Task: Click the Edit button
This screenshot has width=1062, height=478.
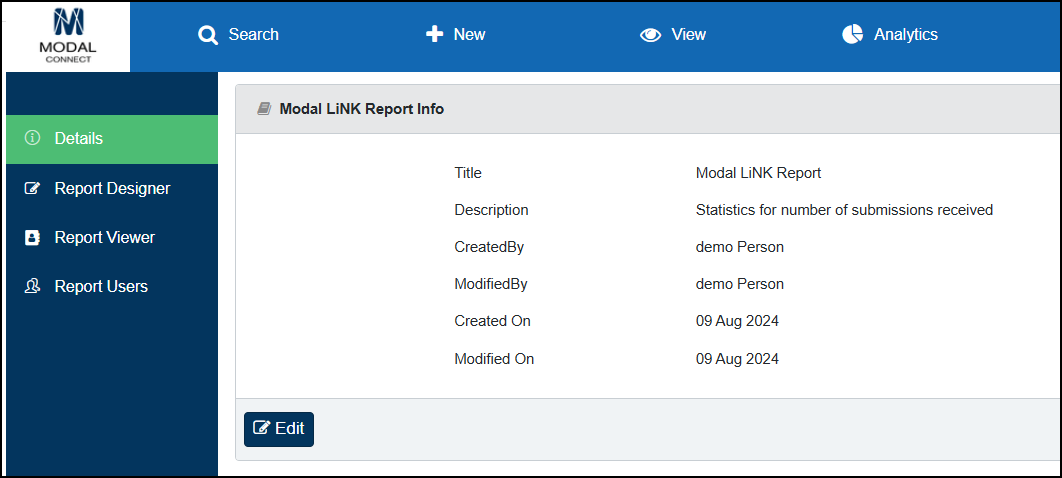Action: tap(279, 429)
